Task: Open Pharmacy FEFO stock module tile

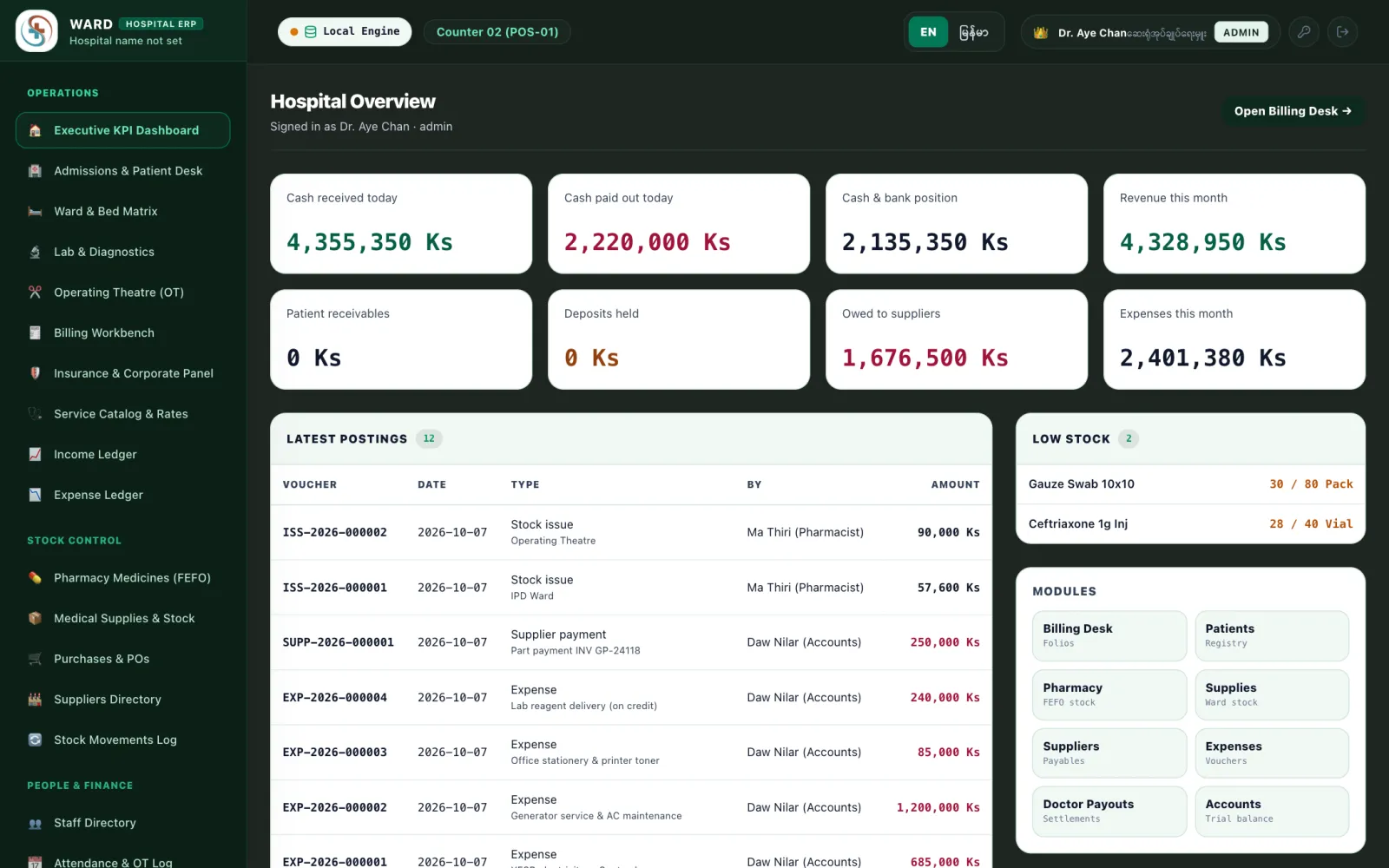Action: (x=1109, y=694)
